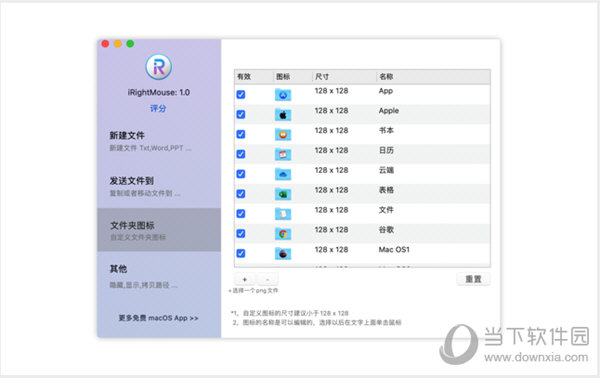Select the Apple folder icon

[x=283, y=114]
